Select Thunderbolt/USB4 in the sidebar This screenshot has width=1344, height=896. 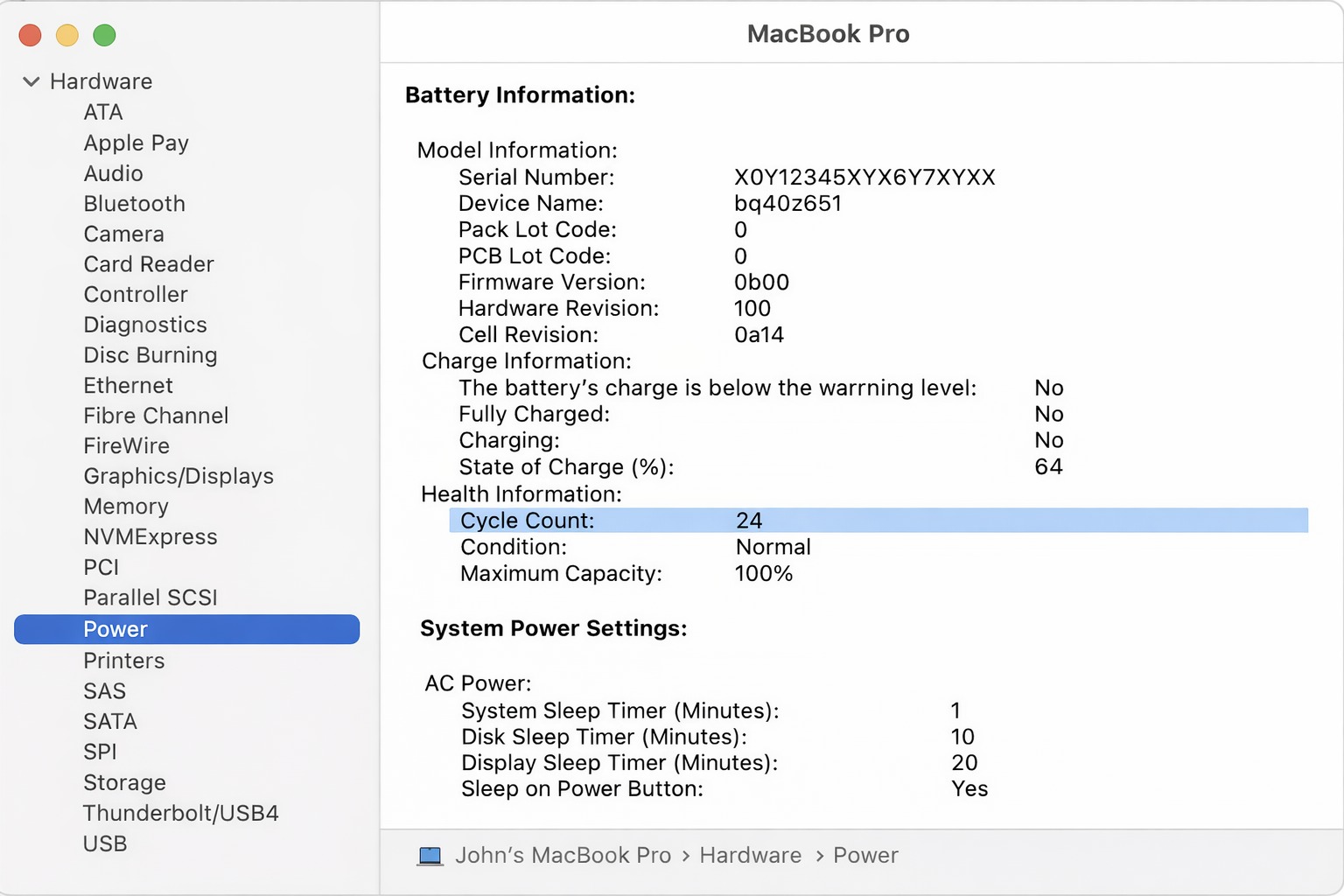point(181,813)
